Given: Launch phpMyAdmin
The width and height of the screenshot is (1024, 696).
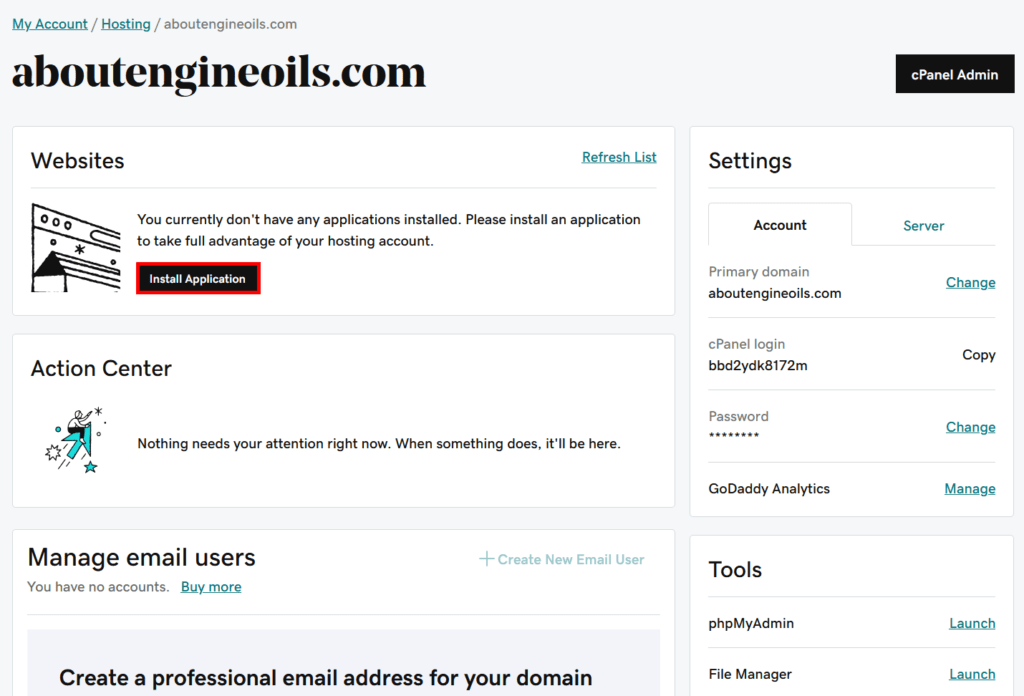Looking at the screenshot, I should (x=972, y=624).
